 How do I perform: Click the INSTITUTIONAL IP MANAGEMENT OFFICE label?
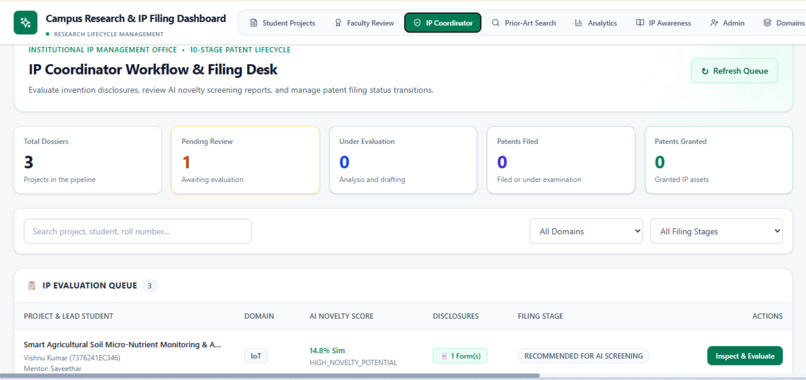point(103,50)
